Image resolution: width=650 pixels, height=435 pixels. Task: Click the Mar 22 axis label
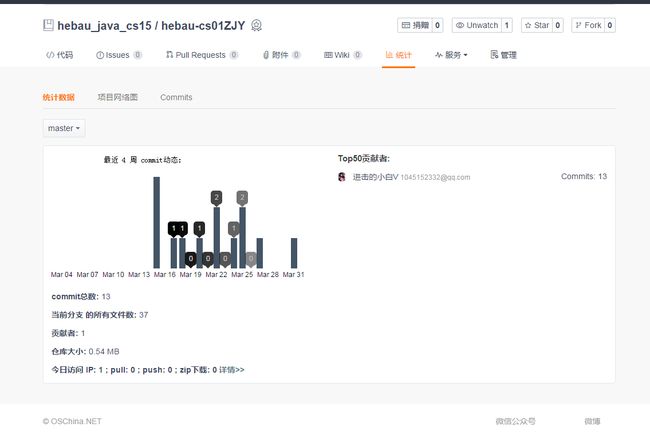click(x=216, y=275)
